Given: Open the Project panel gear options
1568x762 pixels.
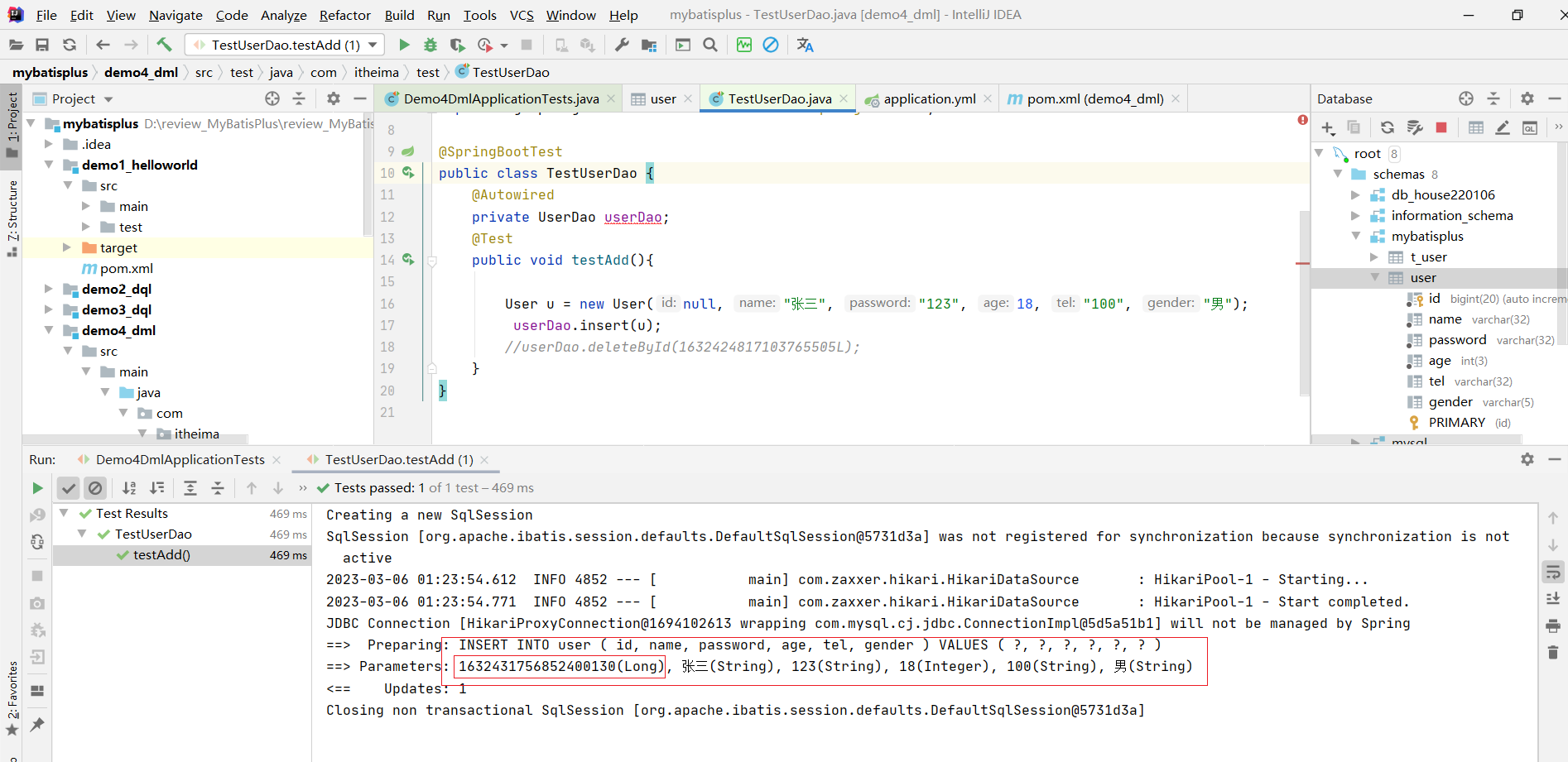Looking at the screenshot, I should click(334, 98).
